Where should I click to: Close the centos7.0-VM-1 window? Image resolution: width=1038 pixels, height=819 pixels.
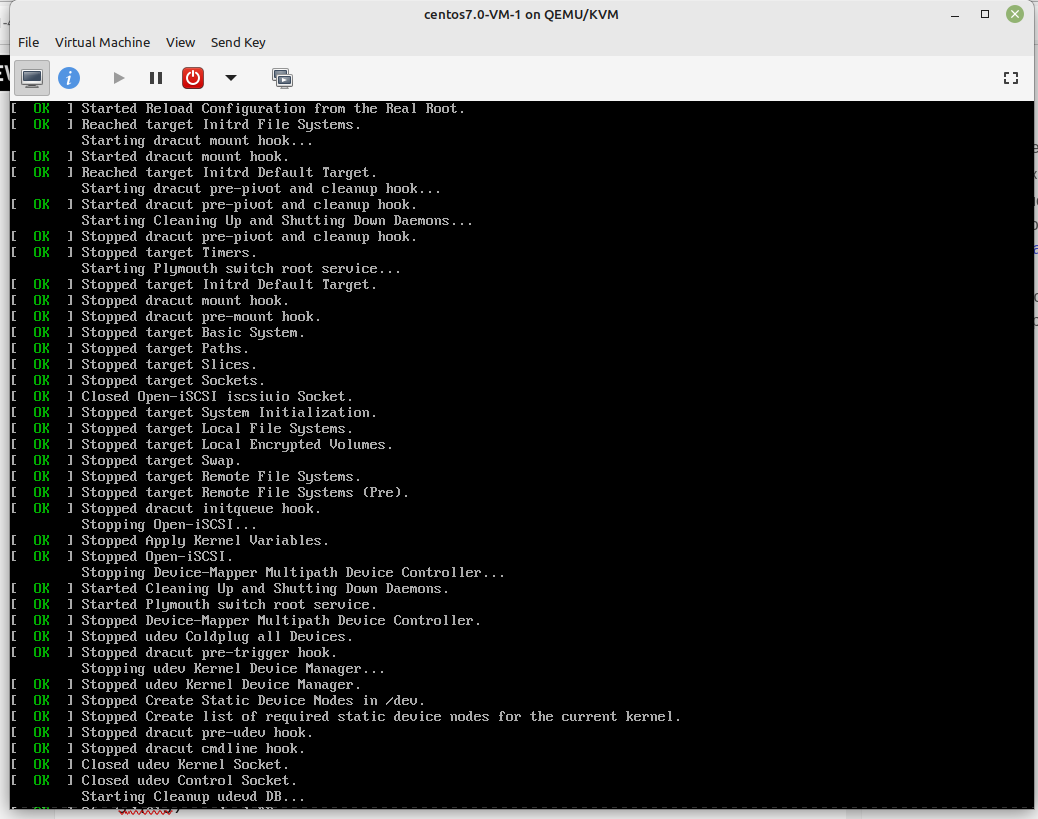coord(1015,14)
